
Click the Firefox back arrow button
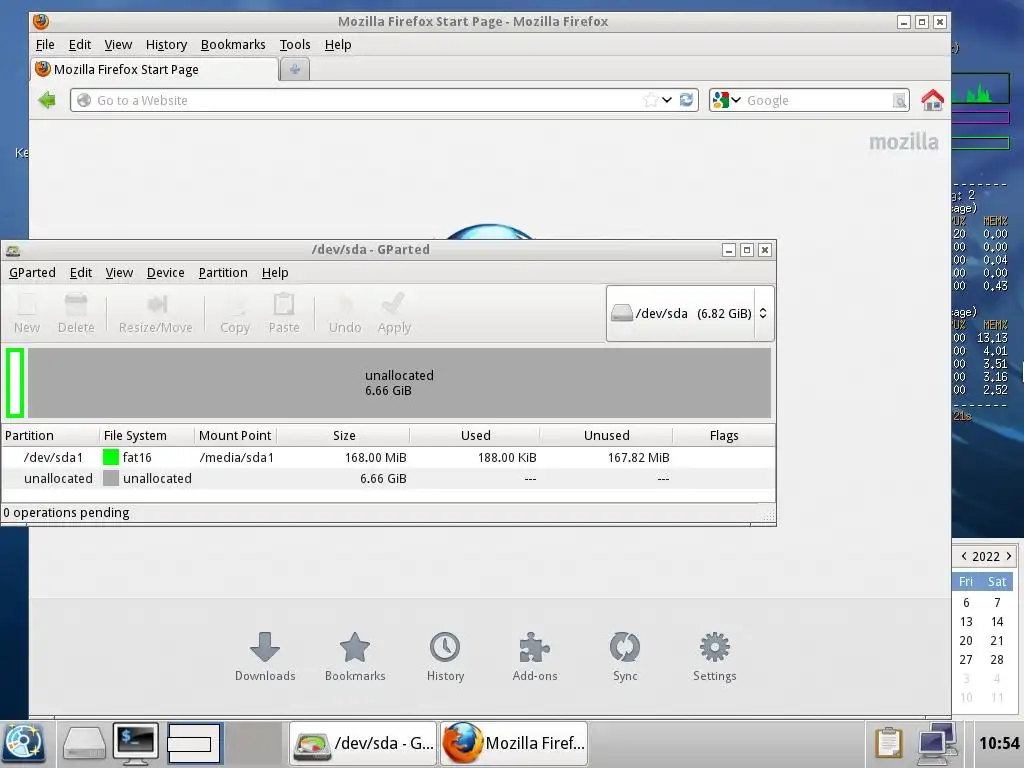click(x=47, y=100)
